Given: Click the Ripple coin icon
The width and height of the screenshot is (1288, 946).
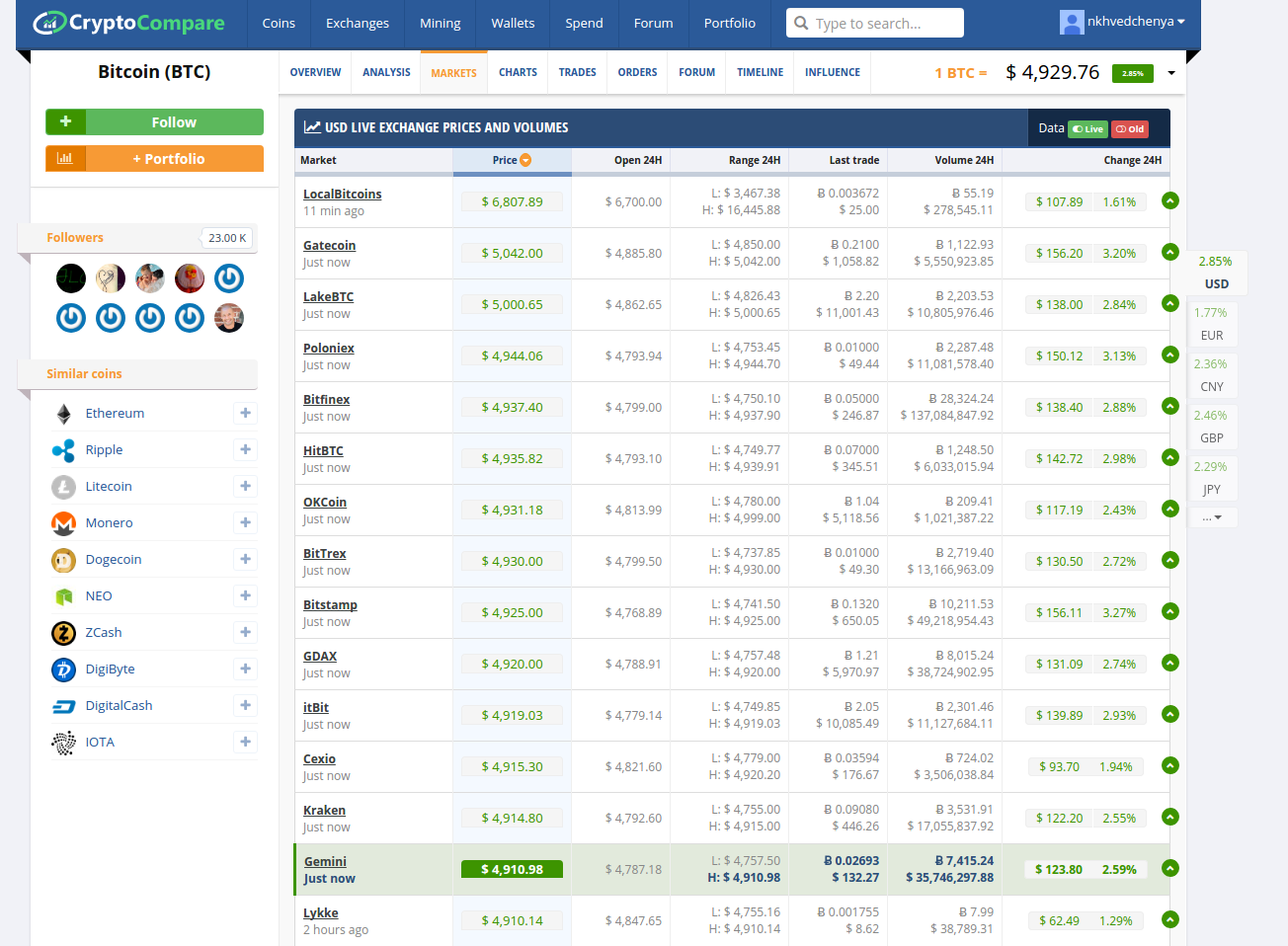Looking at the screenshot, I should coord(63,450).
